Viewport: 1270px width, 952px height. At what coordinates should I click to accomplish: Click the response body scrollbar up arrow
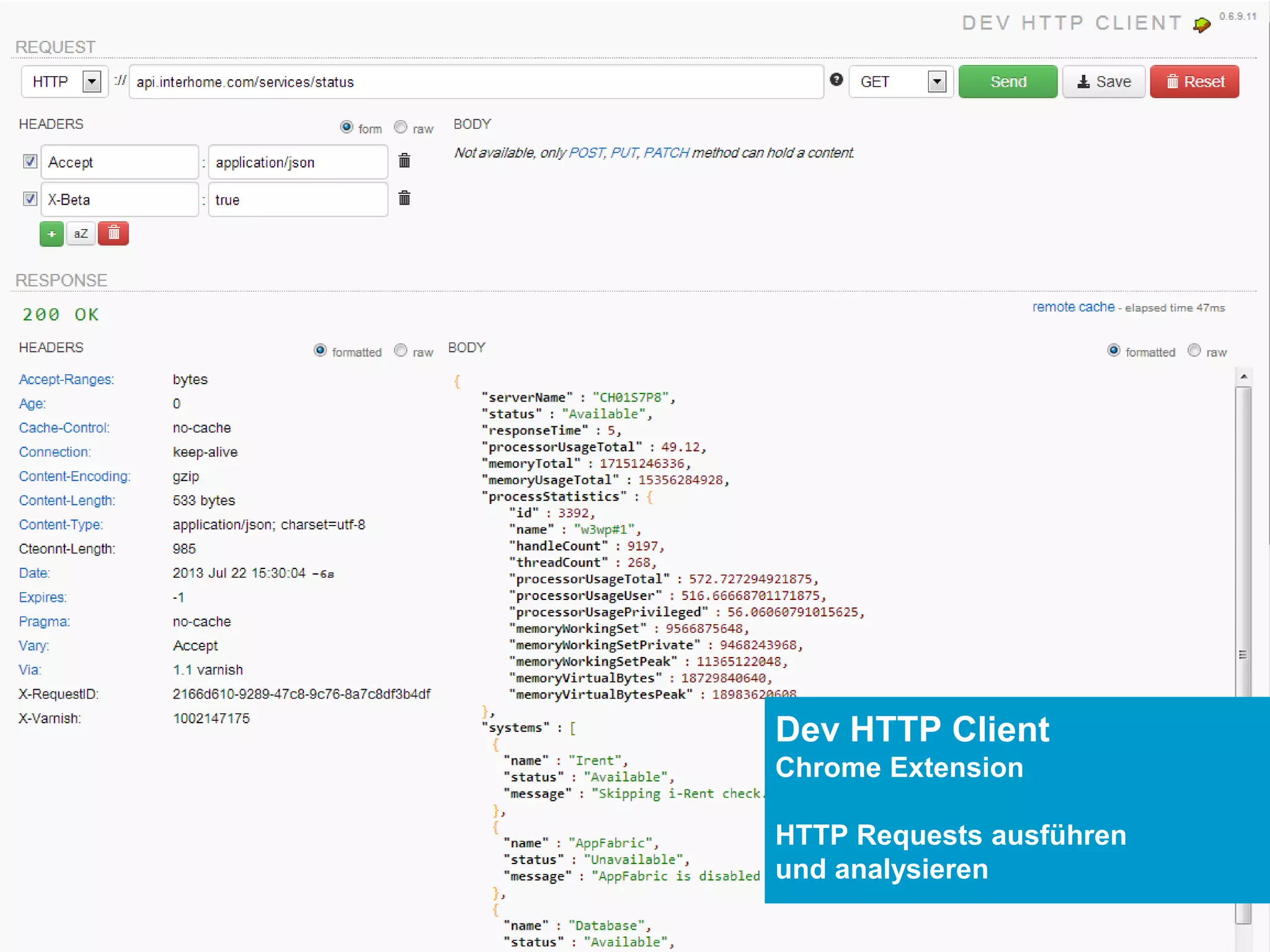[x=1243, y=376]
